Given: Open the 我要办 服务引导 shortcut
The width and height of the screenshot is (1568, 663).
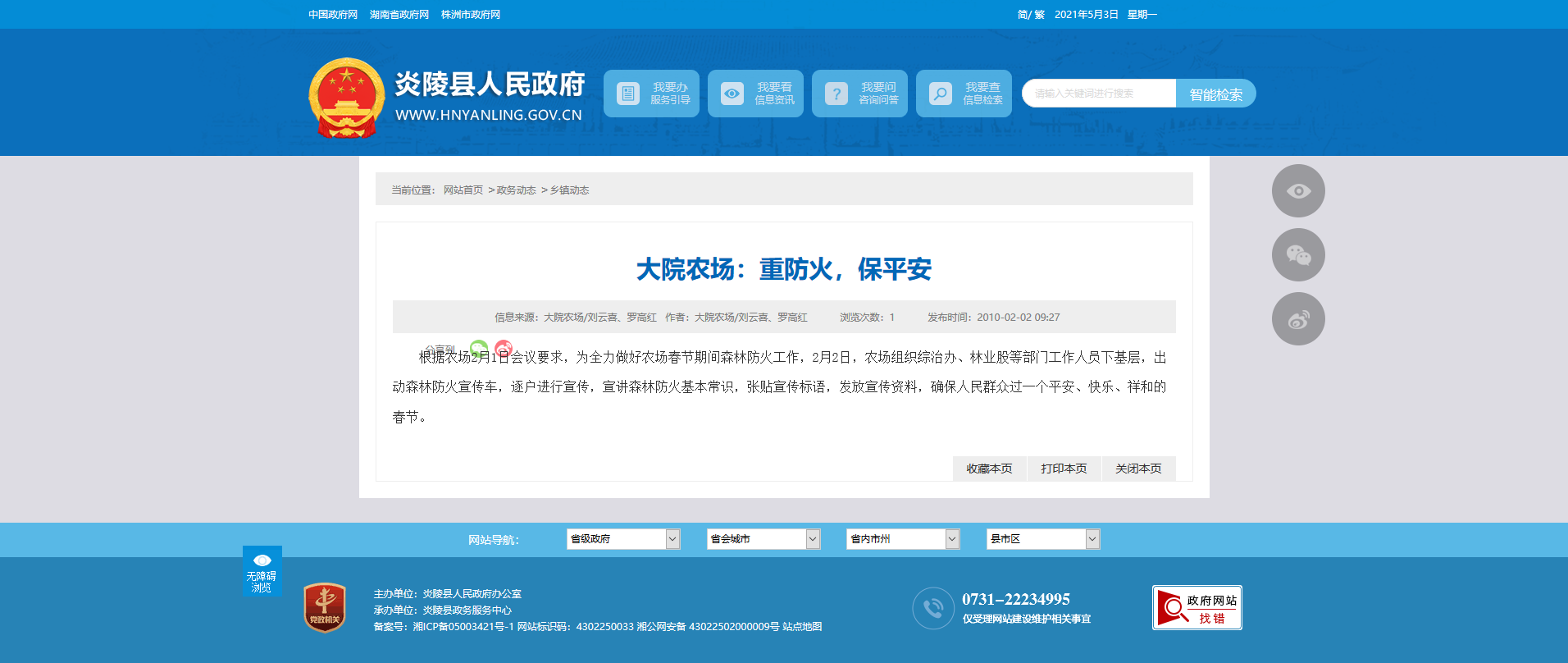Looking at the screenshot, I should coord(651,94).
